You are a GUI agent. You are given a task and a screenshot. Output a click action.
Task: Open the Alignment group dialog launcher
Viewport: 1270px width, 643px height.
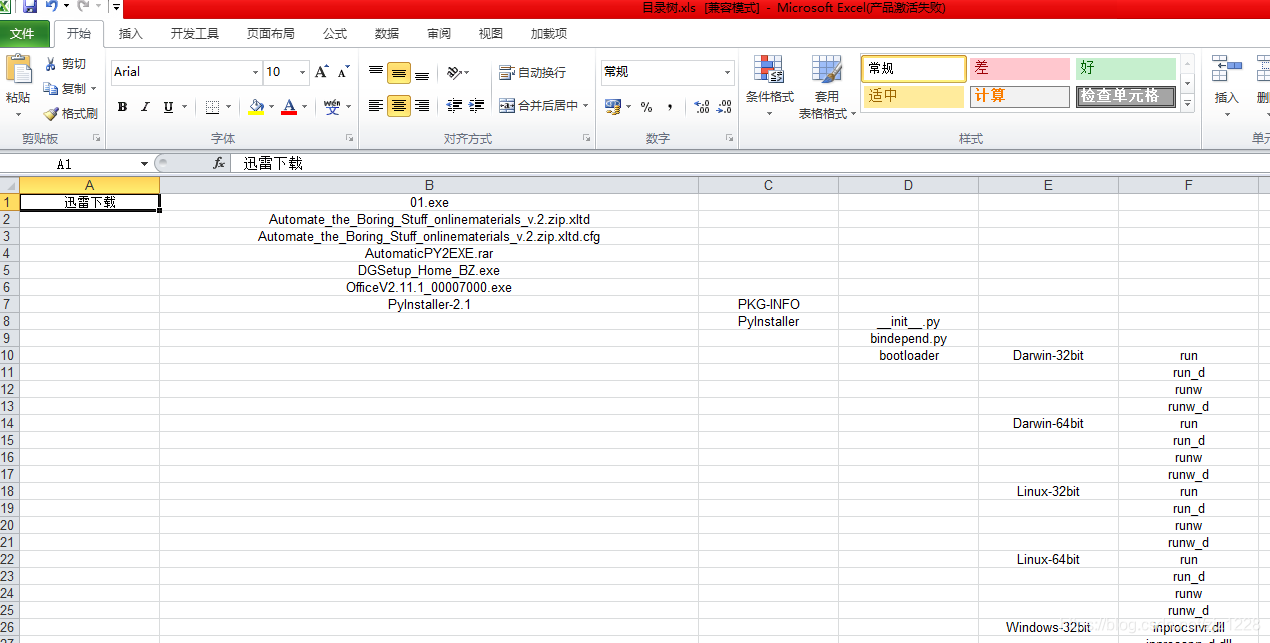[587, 138]
